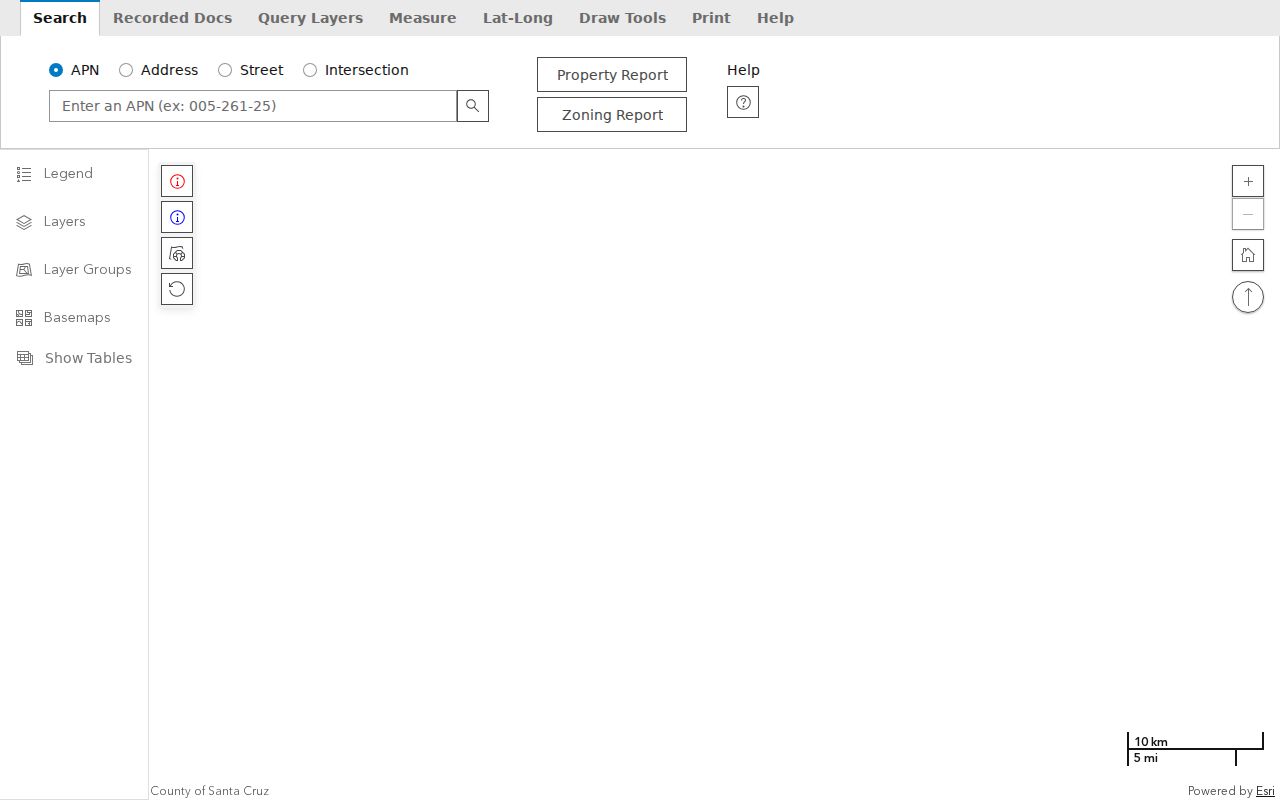Switch to the Recorded Docs tab
Image resolution: width=1280 pixels, height=800 pixels.
[172, 18]
